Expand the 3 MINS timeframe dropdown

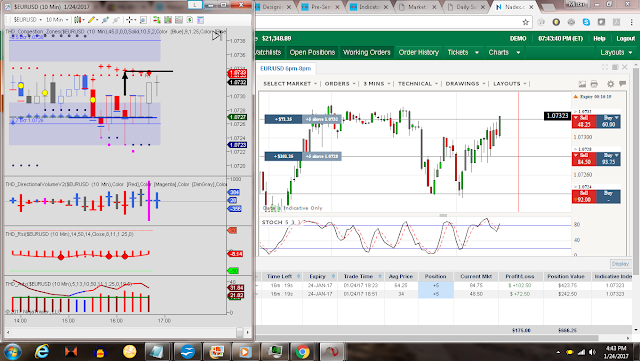coord(376,84)
